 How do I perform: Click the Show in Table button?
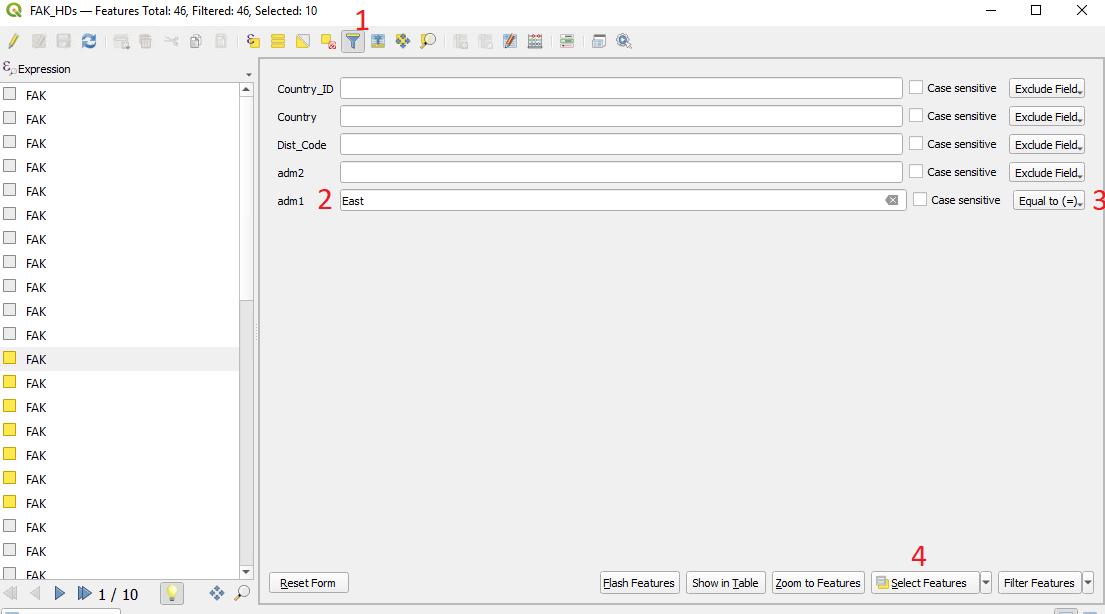[725, 583]
